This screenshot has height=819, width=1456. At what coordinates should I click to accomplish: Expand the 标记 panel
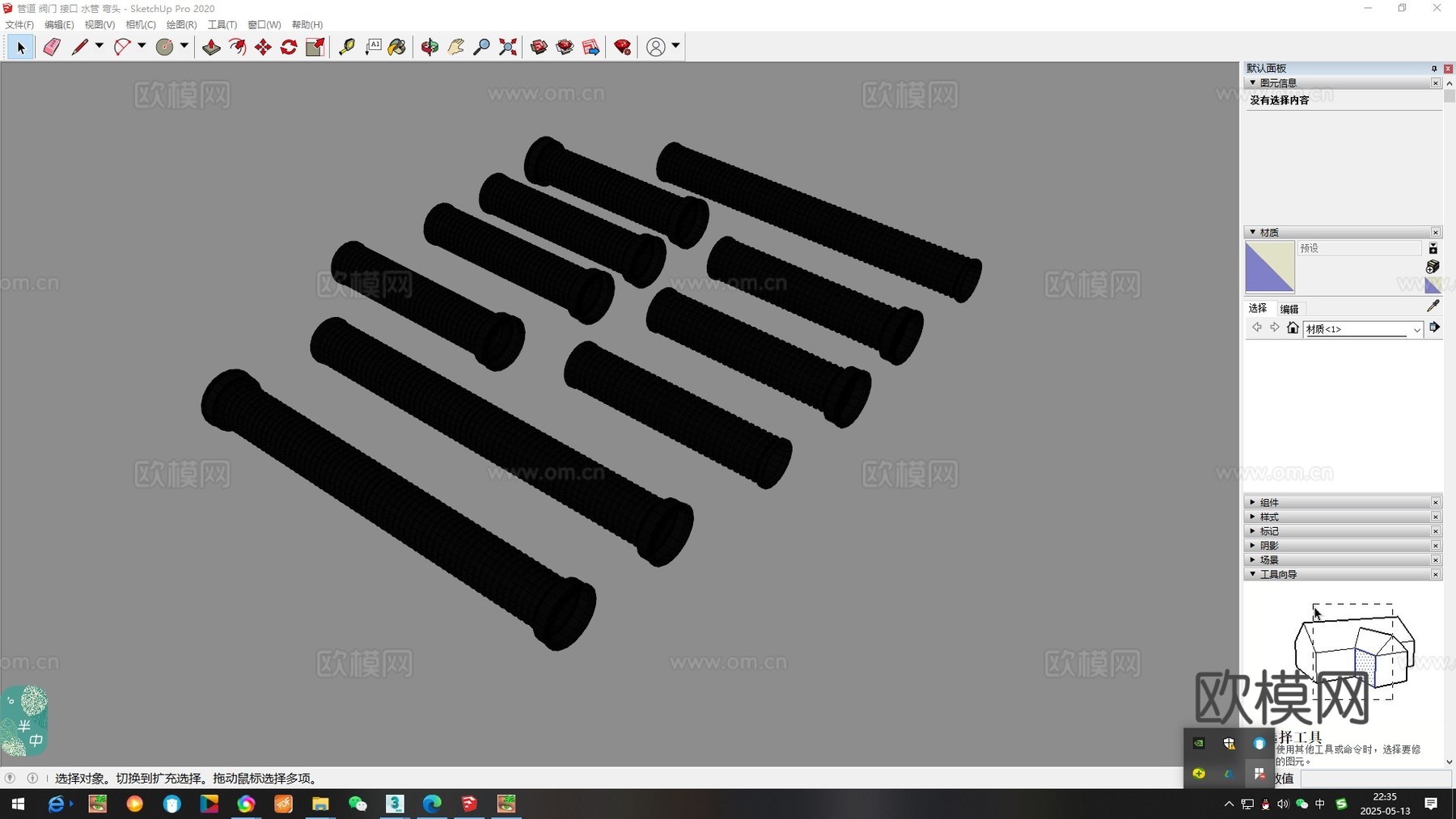pyautogui.click(x=1253, y=531)
